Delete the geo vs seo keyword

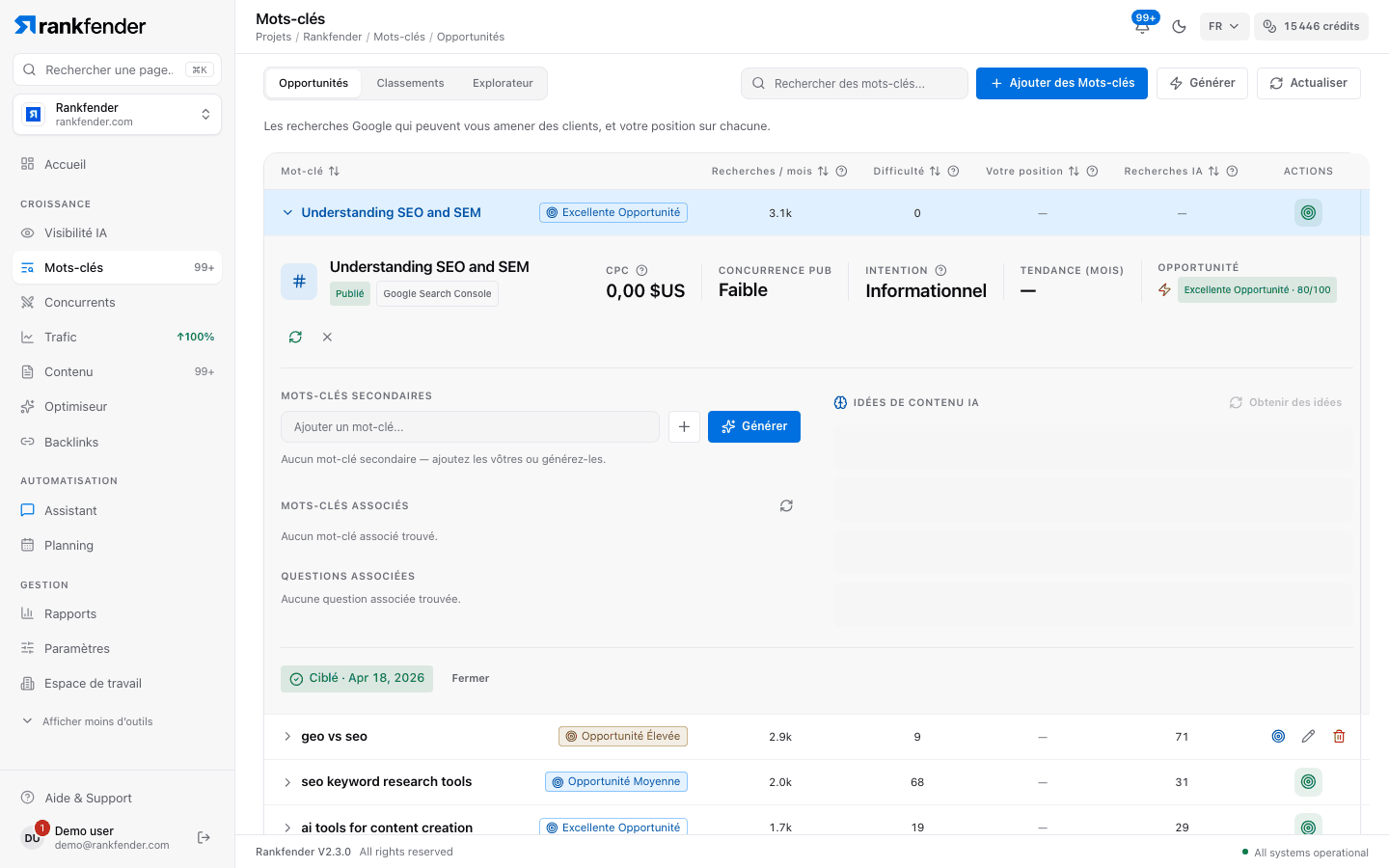click(1339, 736)
